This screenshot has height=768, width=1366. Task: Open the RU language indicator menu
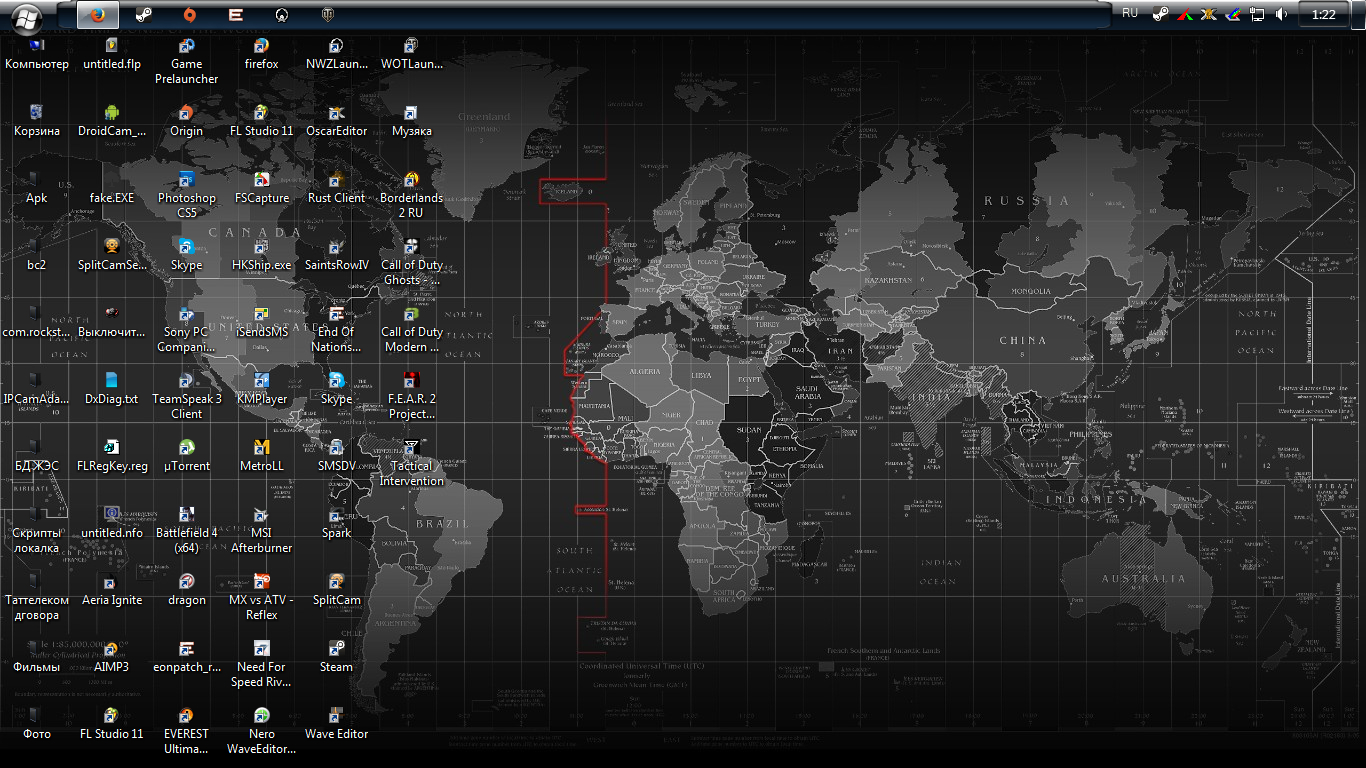tap(1130, 14)
